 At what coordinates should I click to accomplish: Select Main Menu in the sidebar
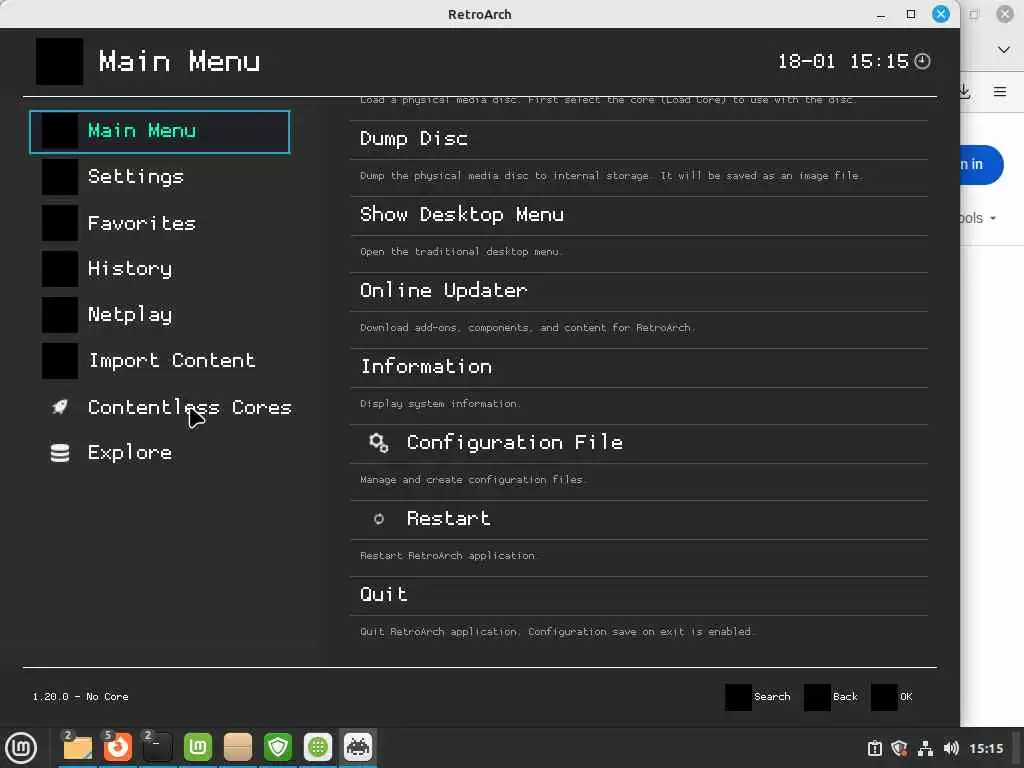pos(159,131)
